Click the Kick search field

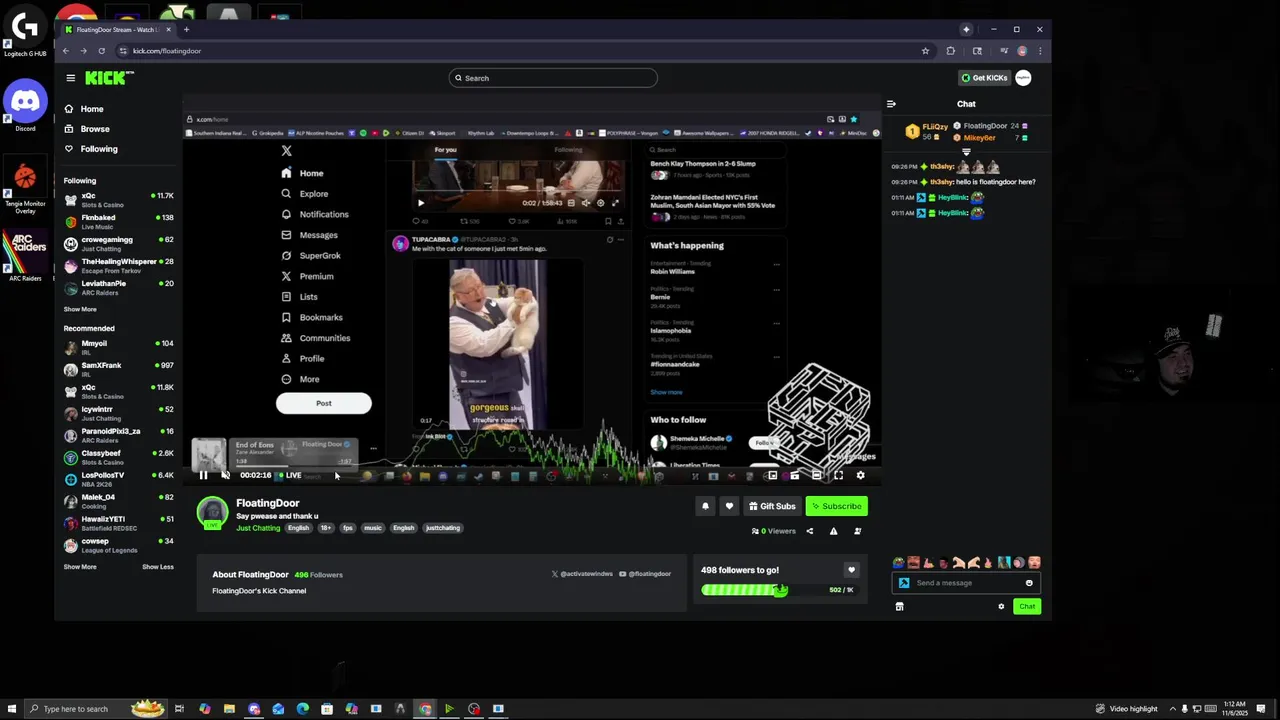(553, 78)
